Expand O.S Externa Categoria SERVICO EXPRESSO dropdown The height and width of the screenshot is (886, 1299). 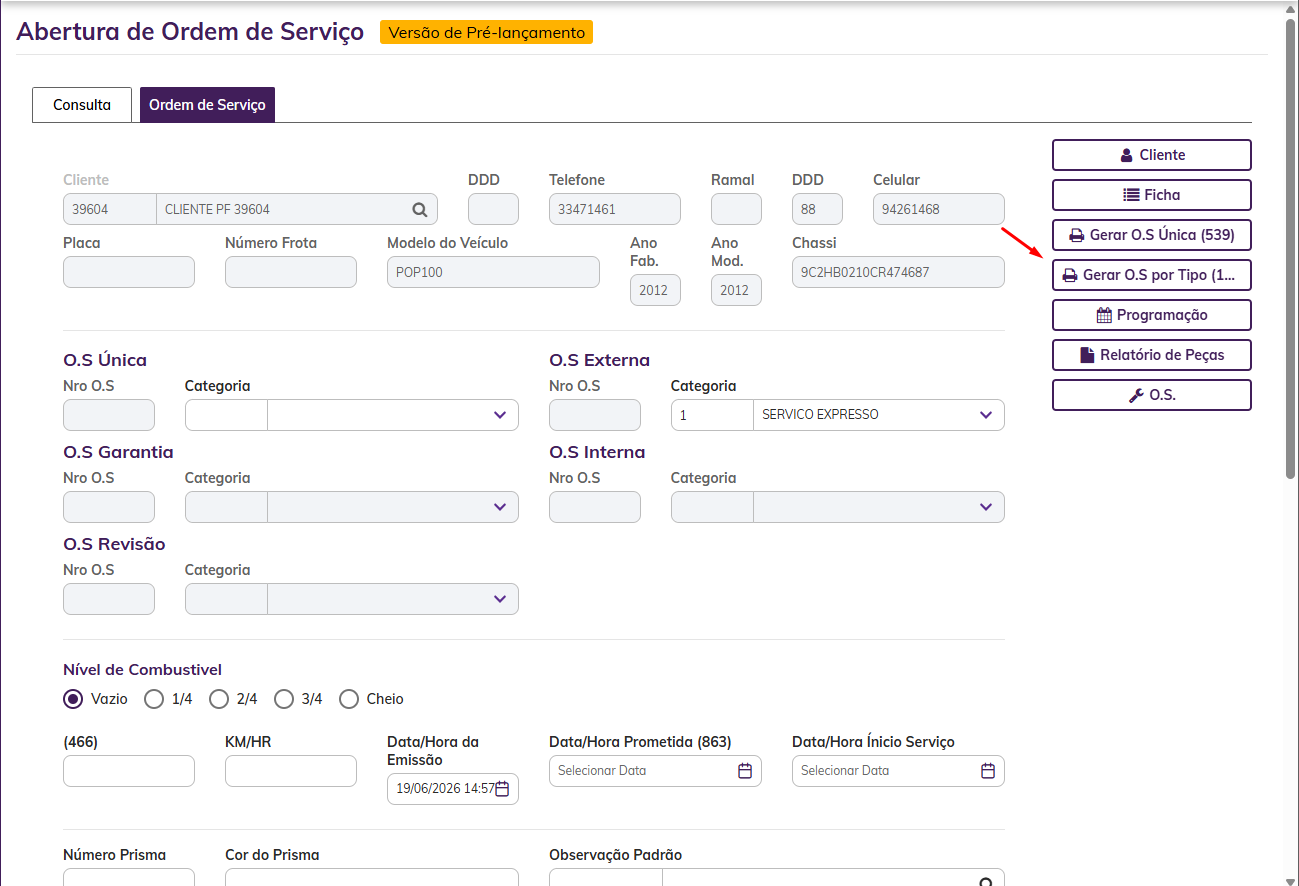pyautogui.click(x=986, y=415)
